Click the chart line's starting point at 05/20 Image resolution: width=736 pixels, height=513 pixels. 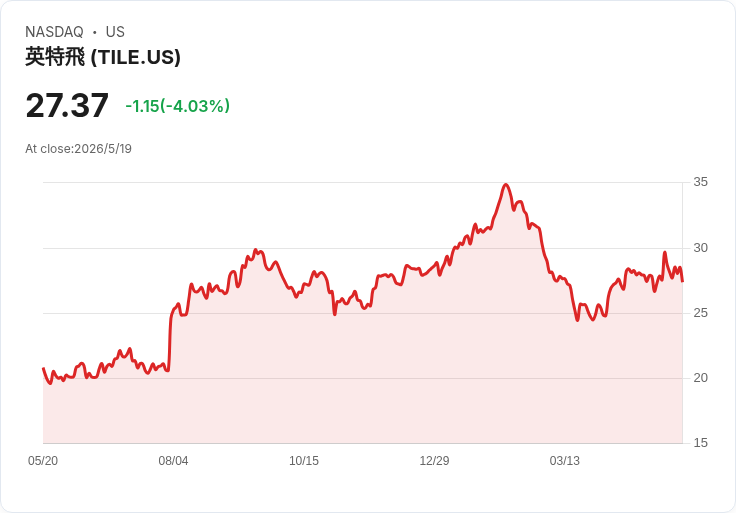(44, 368)
